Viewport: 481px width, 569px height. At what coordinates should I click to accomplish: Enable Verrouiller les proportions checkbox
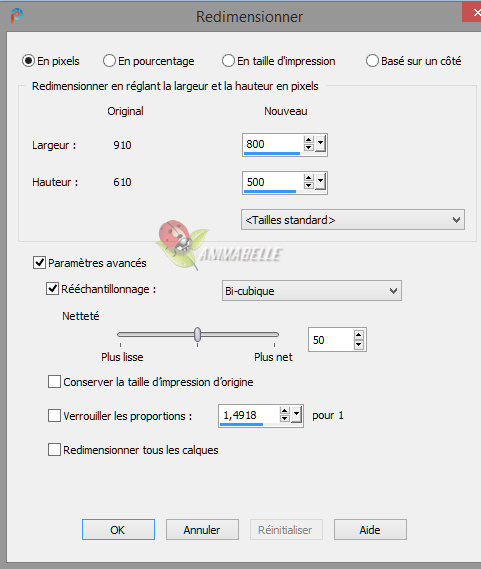pos(54,416)
